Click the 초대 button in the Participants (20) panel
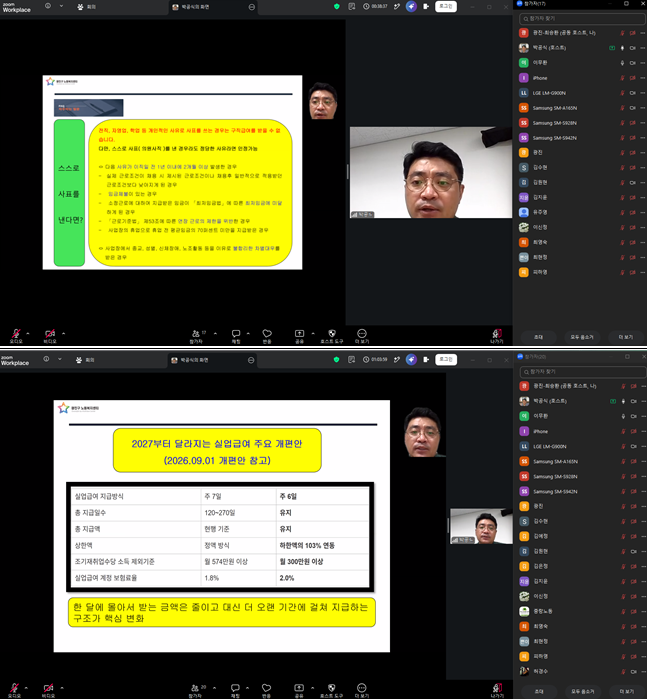 point(539,691)
